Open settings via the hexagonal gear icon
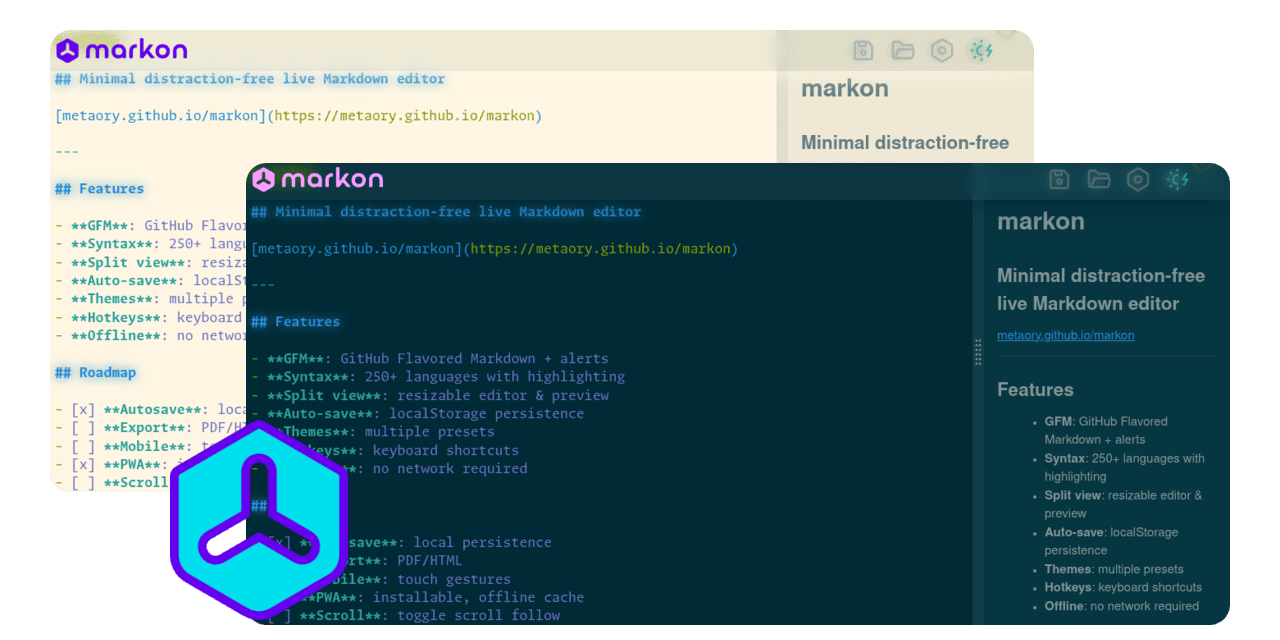 pyautogui.click(x=1137, y=180)
